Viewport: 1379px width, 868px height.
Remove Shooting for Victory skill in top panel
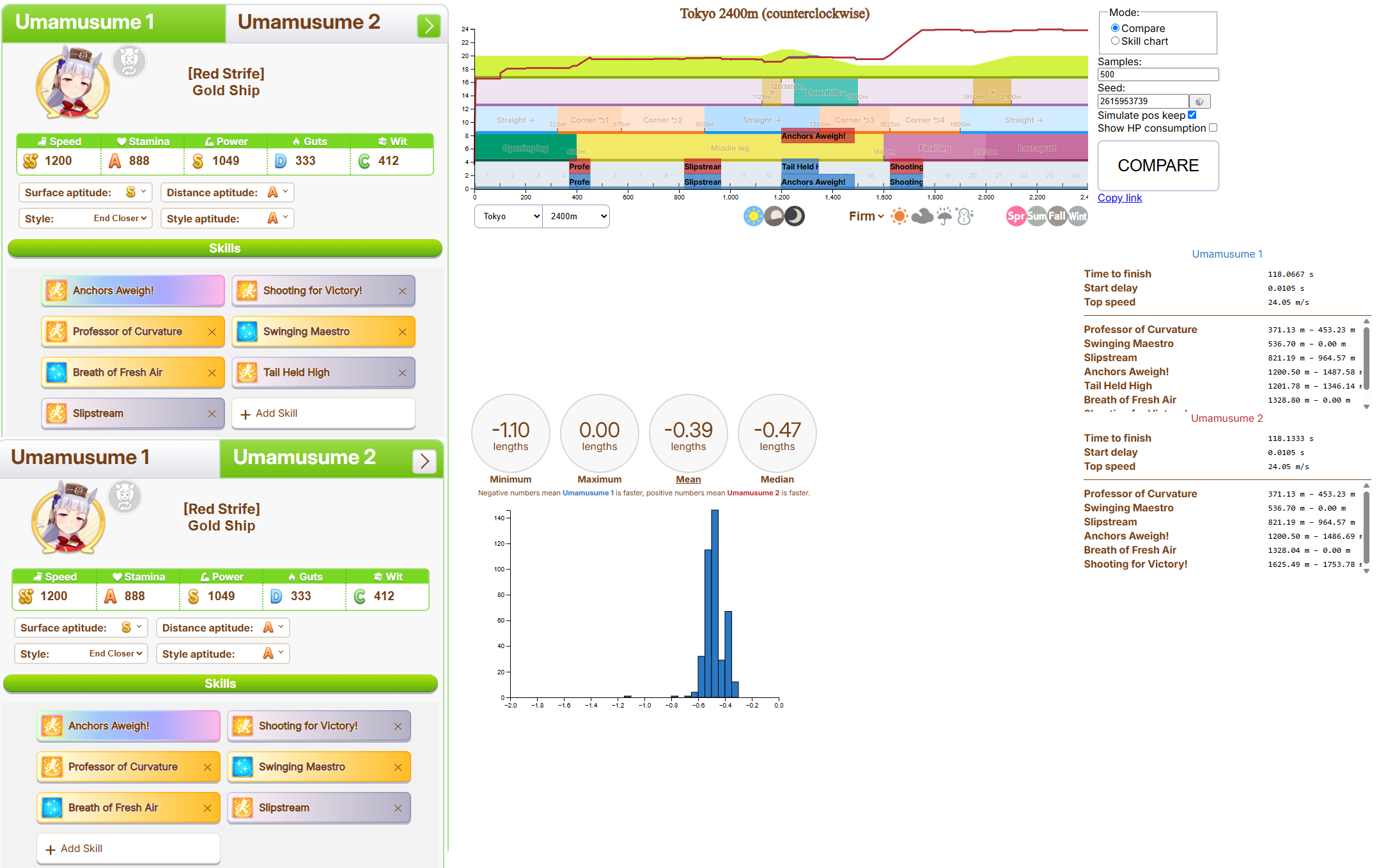(x=402, y=291)
